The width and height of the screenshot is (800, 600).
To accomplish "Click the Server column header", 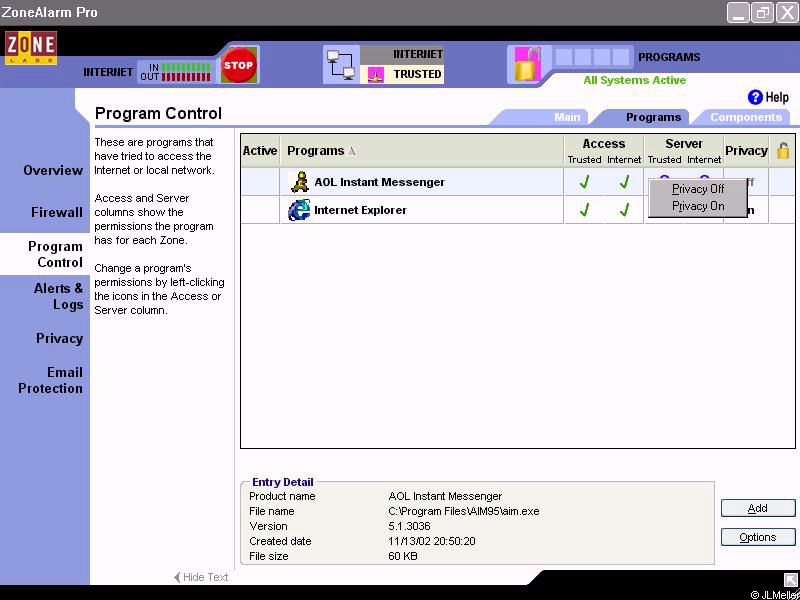I will (684, 144).
